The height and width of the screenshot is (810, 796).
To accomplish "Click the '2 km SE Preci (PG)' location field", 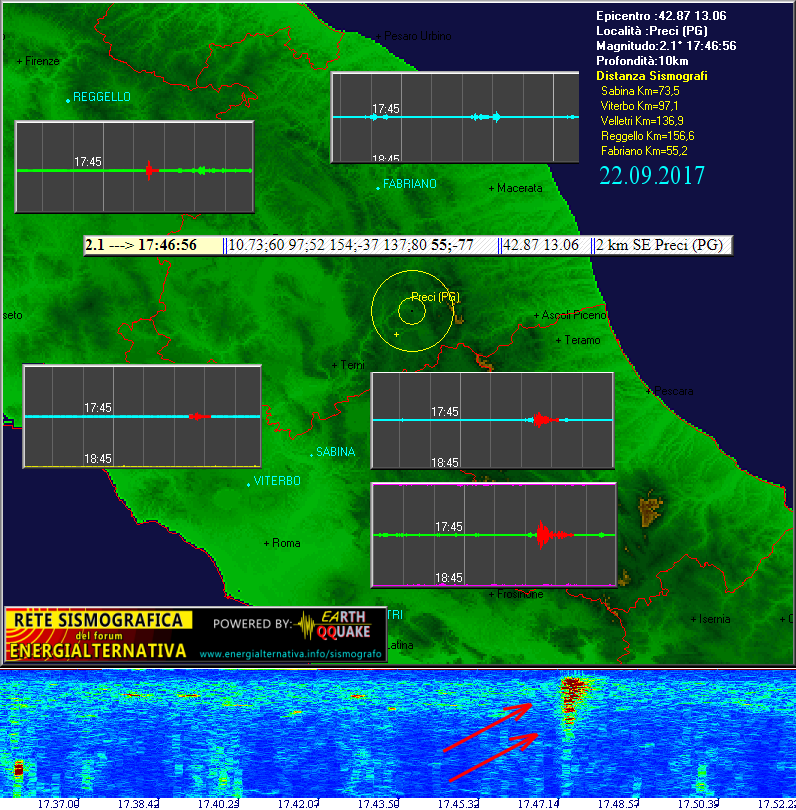I will point(662,245).
